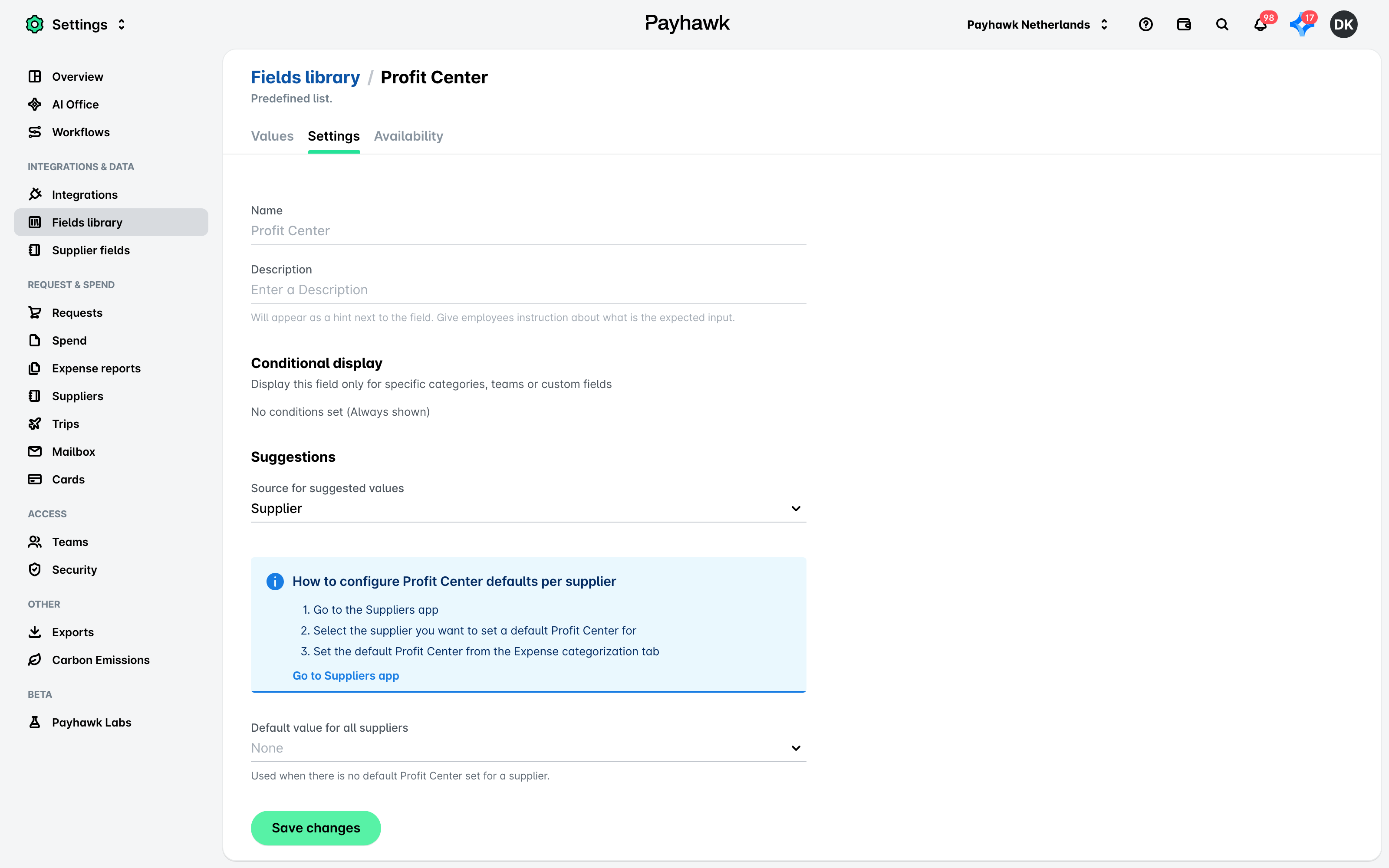Follow the Go to Suppliers app link
The height and width of the screenshot is (868, 1389).
(x=346, y=676)
